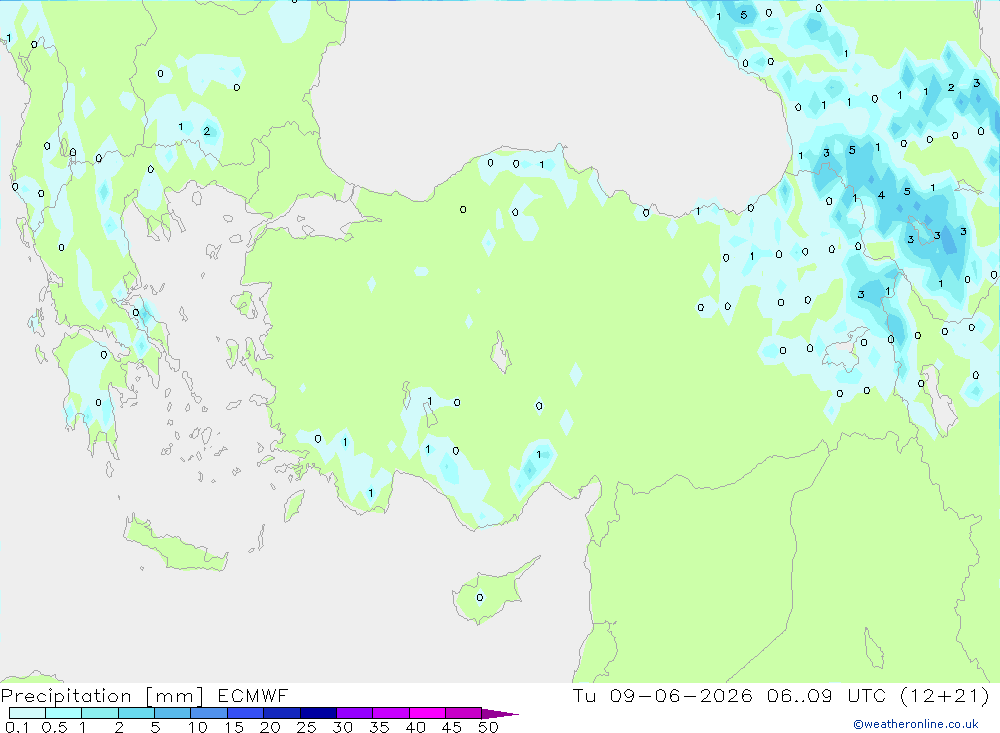Click the '30' legend label

point(343,727)
